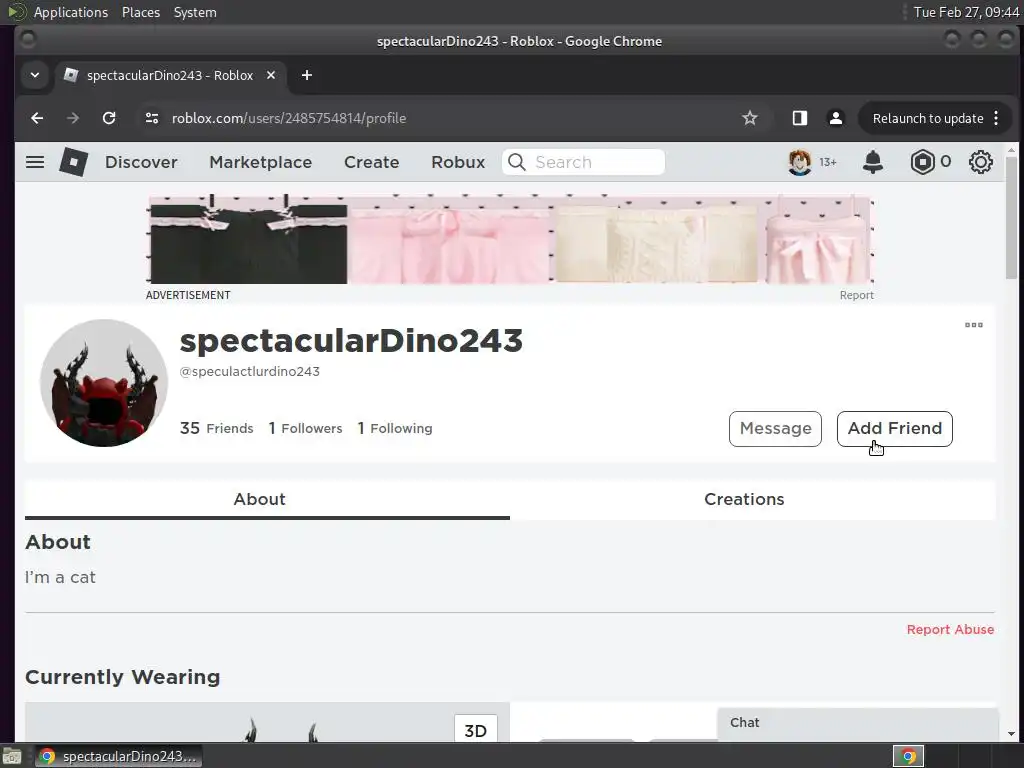1024x768 pixels.
Task: Click the show desktop icon in taskbar
Action: tap(12, 757)
